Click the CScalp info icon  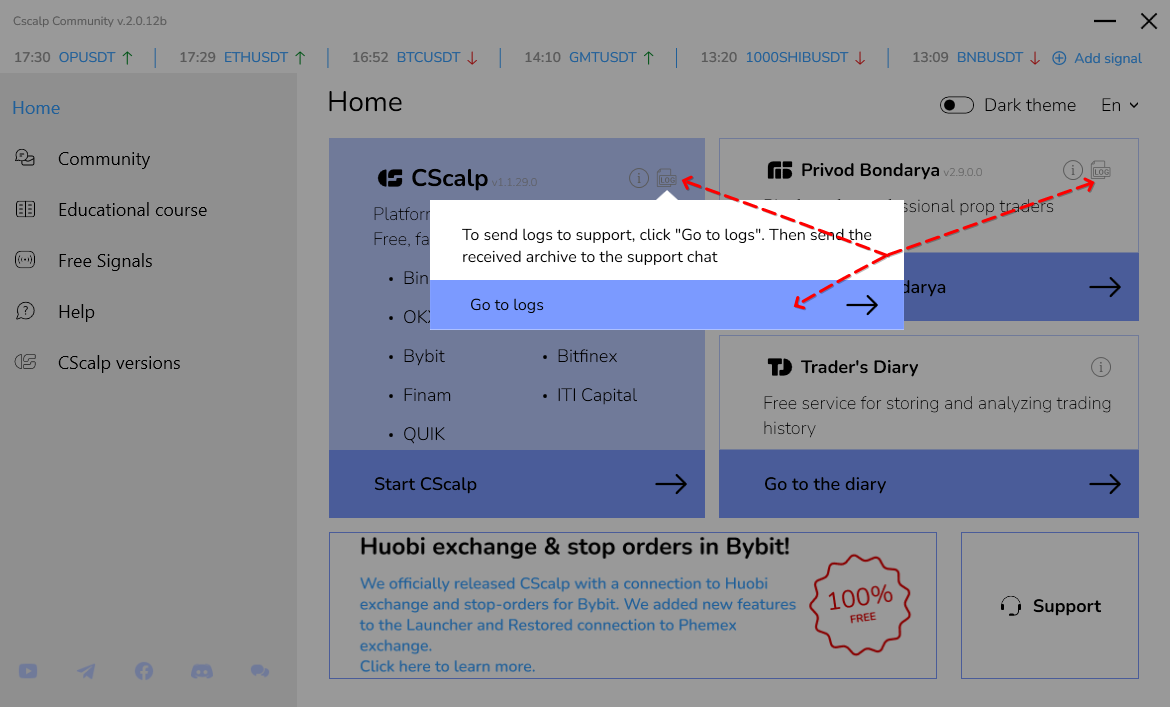point(639,178)
